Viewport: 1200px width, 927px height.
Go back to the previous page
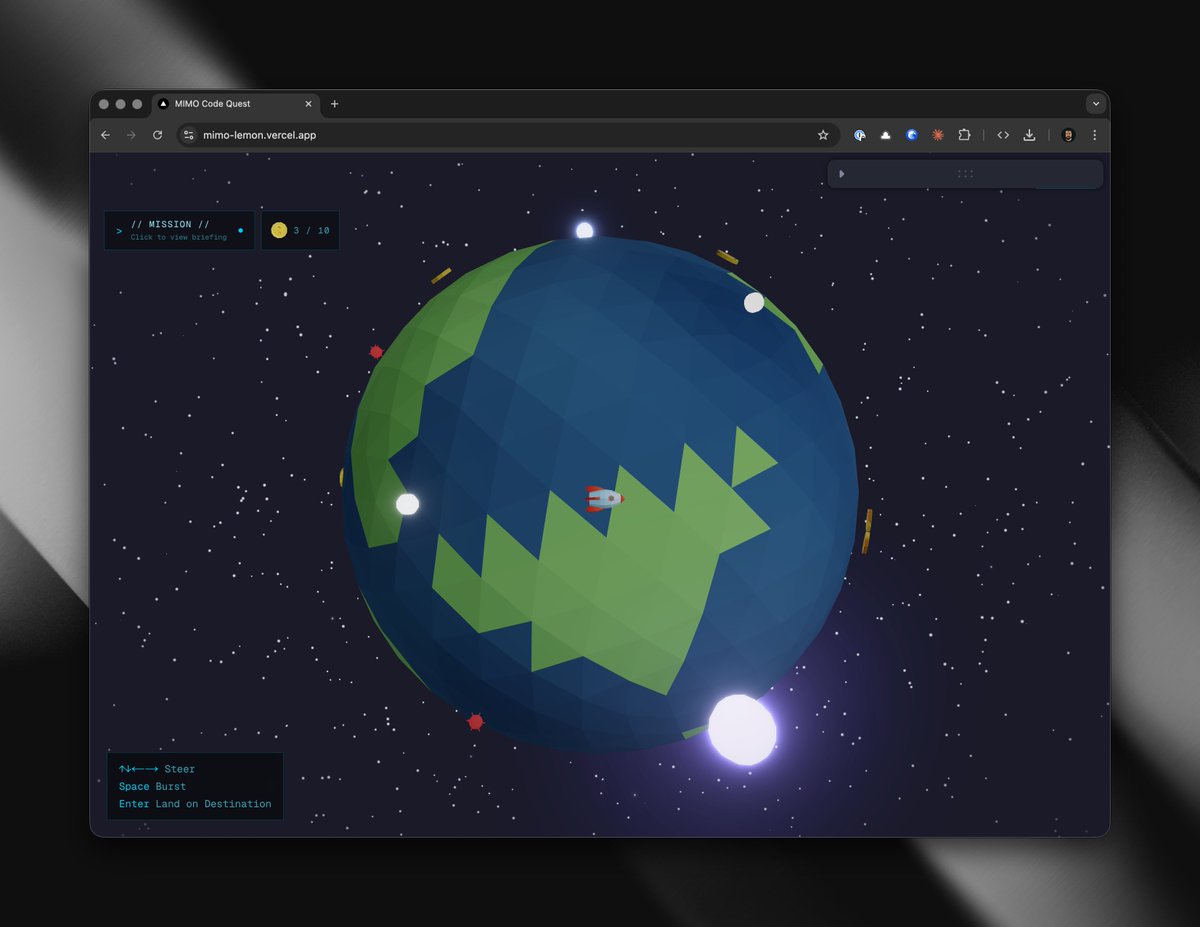[106, 135]
